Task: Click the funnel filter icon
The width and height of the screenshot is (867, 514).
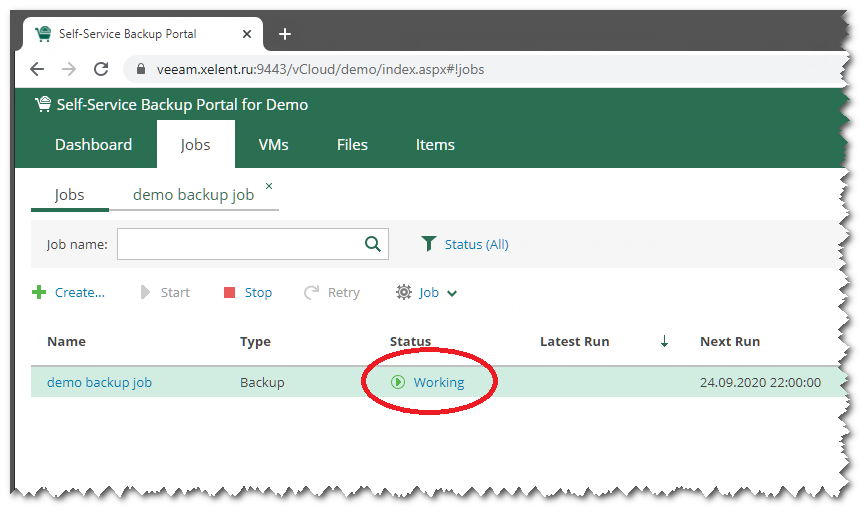Action: [x=428, y=244]
